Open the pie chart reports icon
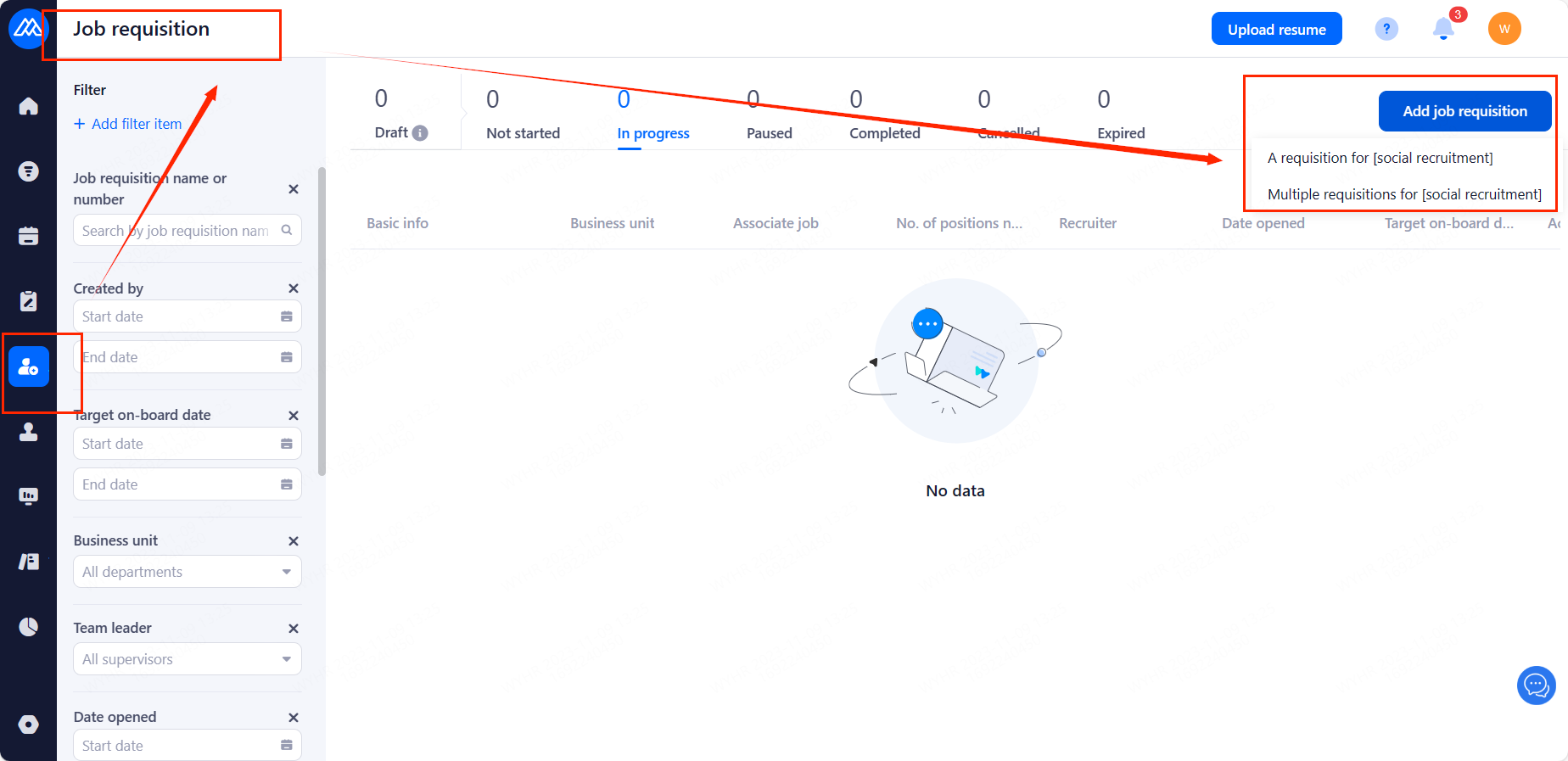Screen dimensions: 1568x761 pyautogui.click(x=29, y=626)
